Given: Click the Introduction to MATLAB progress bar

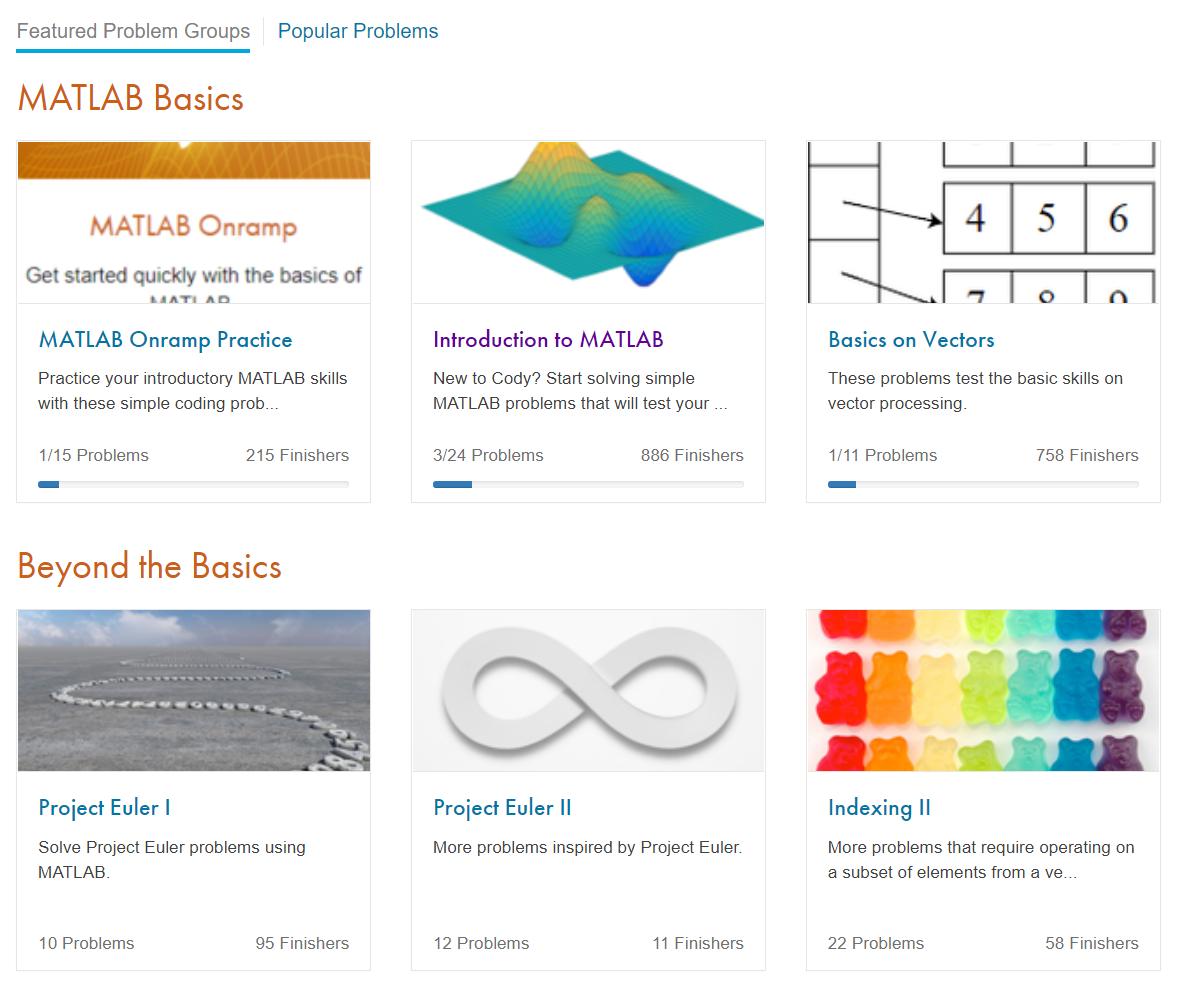Looking at the screenshot, I should coord(588,484).
